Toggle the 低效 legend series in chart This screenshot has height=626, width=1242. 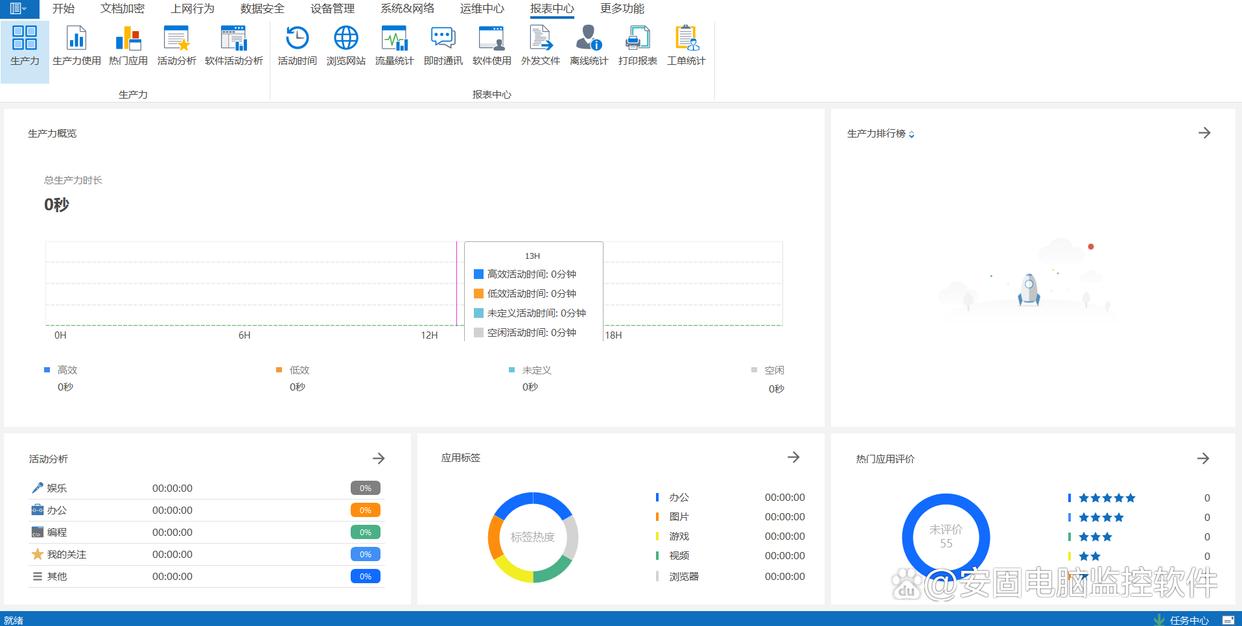pyautogui.click(x=294, y=370)
